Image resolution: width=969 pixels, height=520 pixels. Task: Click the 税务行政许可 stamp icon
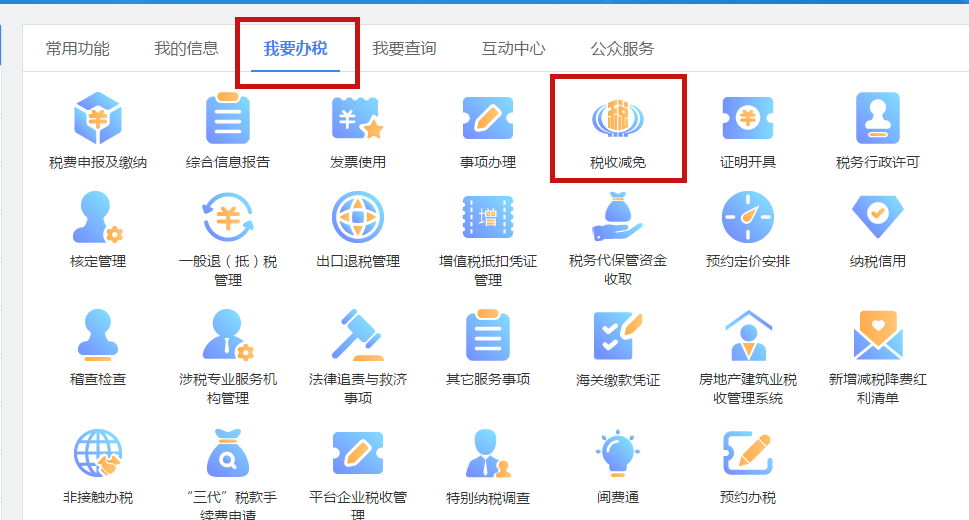coord(878,118)
